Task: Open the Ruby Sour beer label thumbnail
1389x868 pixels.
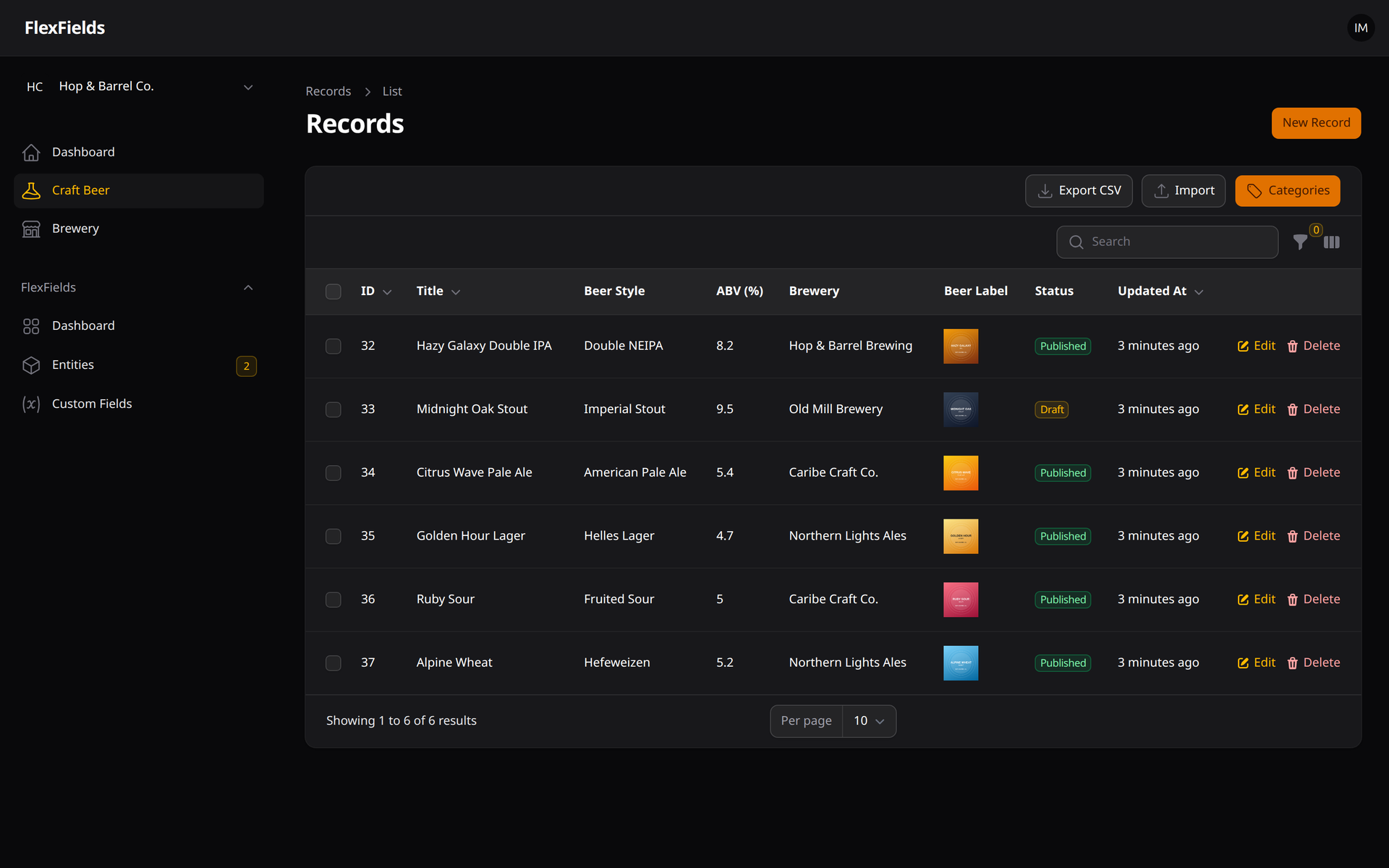Action: point(961,600)
